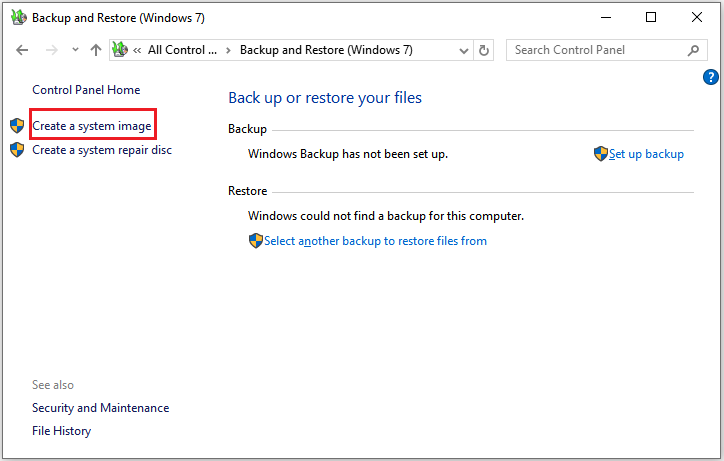Click the shield icon beside system repair disc
Screen dimensions: 724x461
click(x=17, y=149)
